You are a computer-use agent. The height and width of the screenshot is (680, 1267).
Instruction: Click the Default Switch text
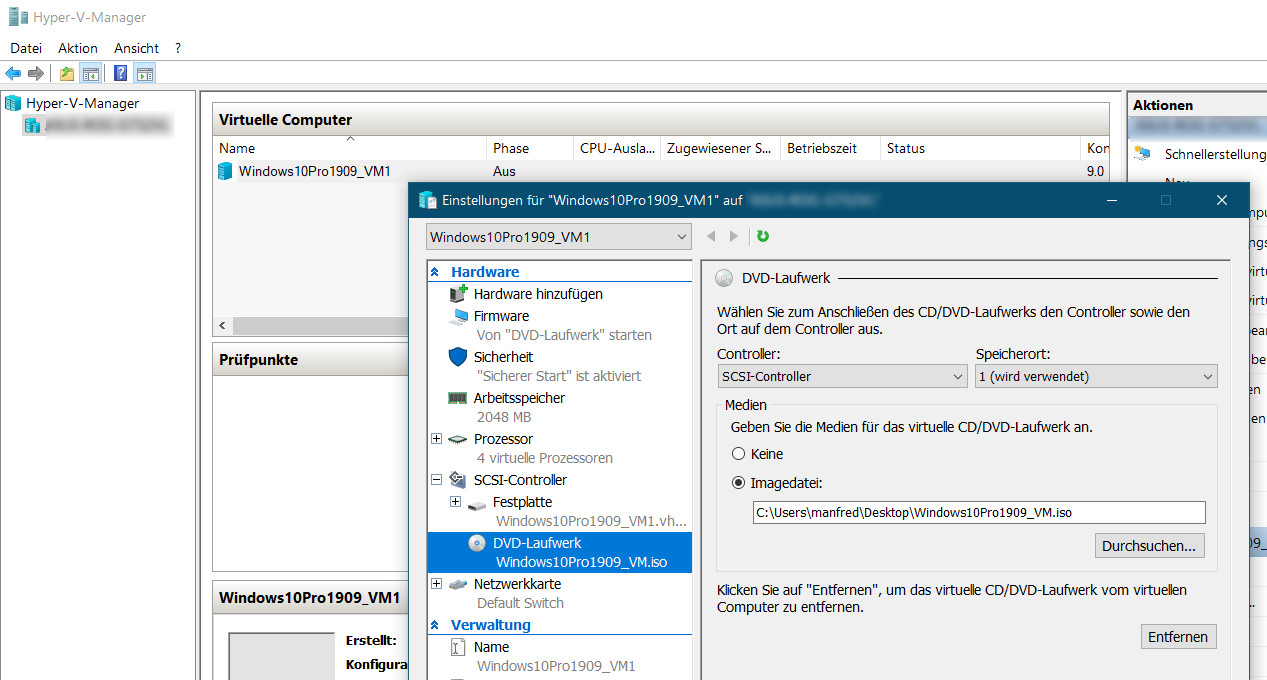(x=520, y=603)
